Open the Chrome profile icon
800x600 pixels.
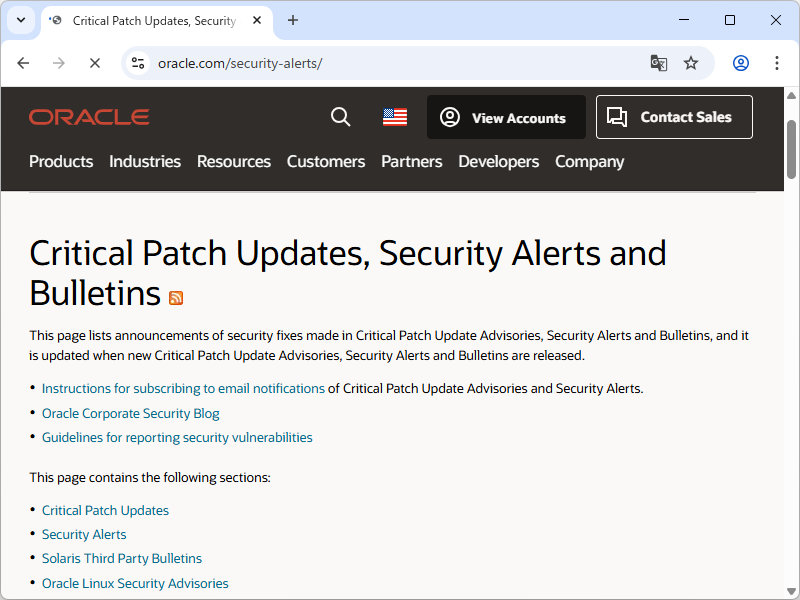click(x=740, y=62)
